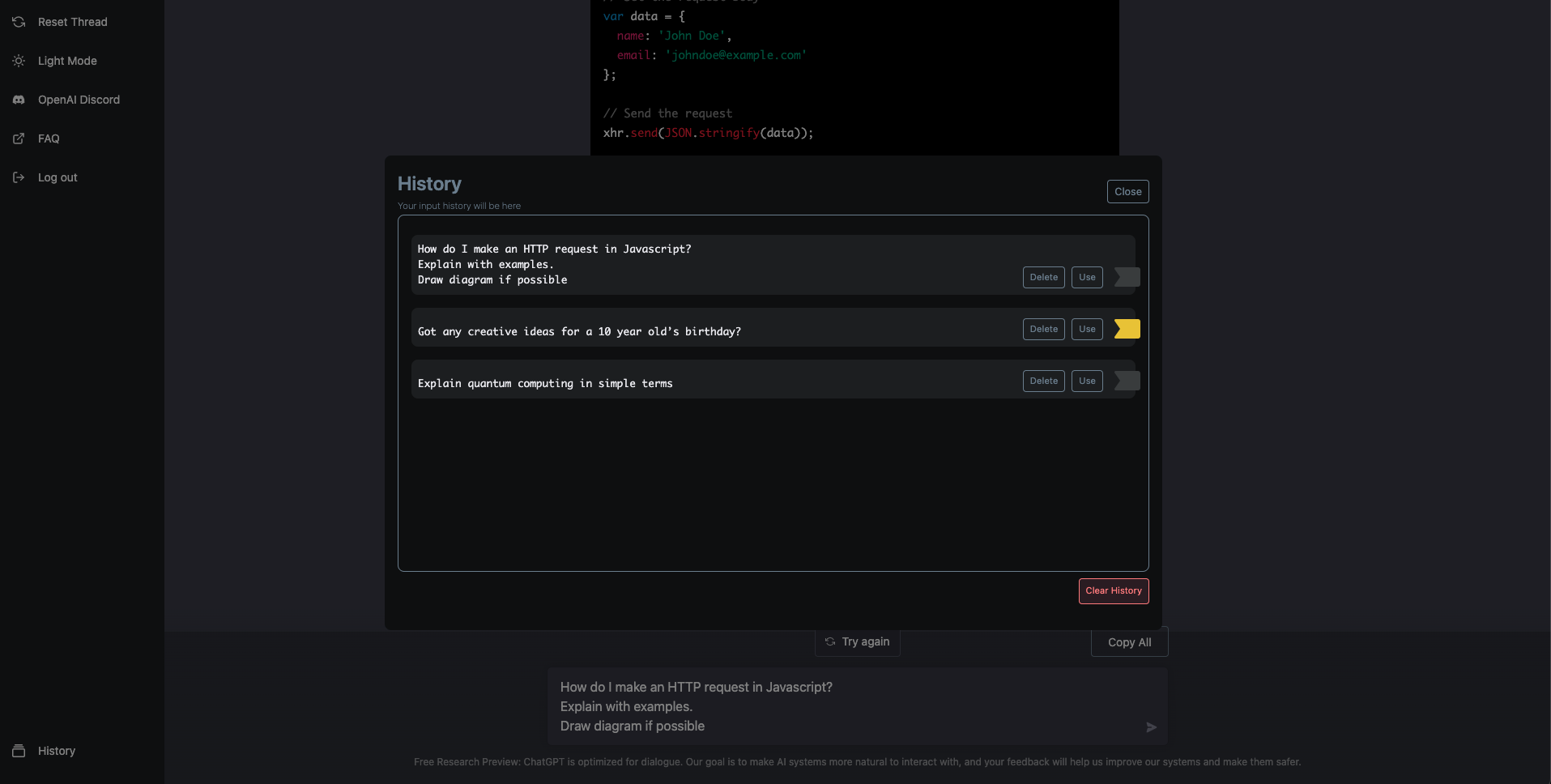Toggle bookmark tag on HTTP request entry

coord(1127,277)
